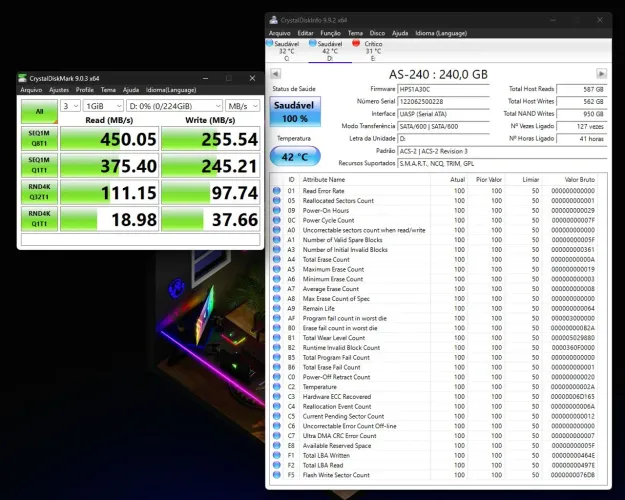625x500 pixels.
Task: Click the Número Serial field
Action: (444, 102)
